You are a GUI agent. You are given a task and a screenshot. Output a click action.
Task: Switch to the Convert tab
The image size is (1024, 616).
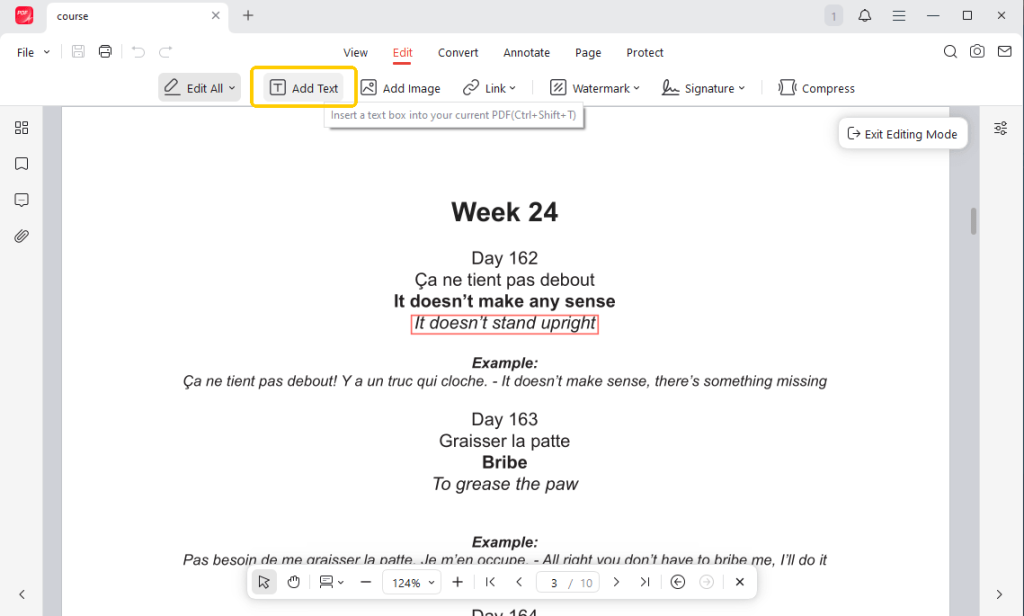tap(458, 52)
